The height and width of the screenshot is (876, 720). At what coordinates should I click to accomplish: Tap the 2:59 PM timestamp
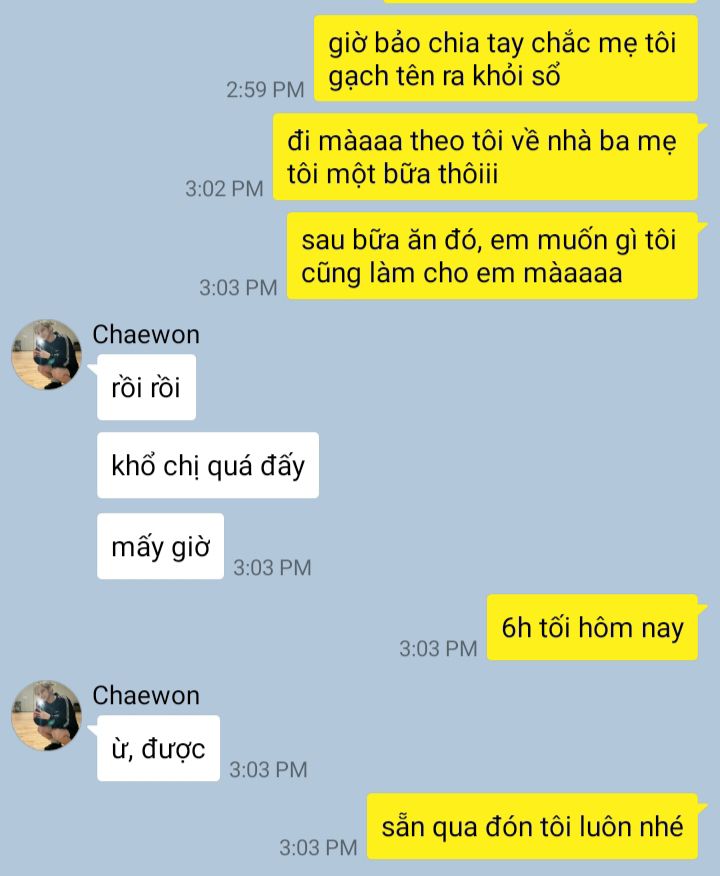[265, 89]
